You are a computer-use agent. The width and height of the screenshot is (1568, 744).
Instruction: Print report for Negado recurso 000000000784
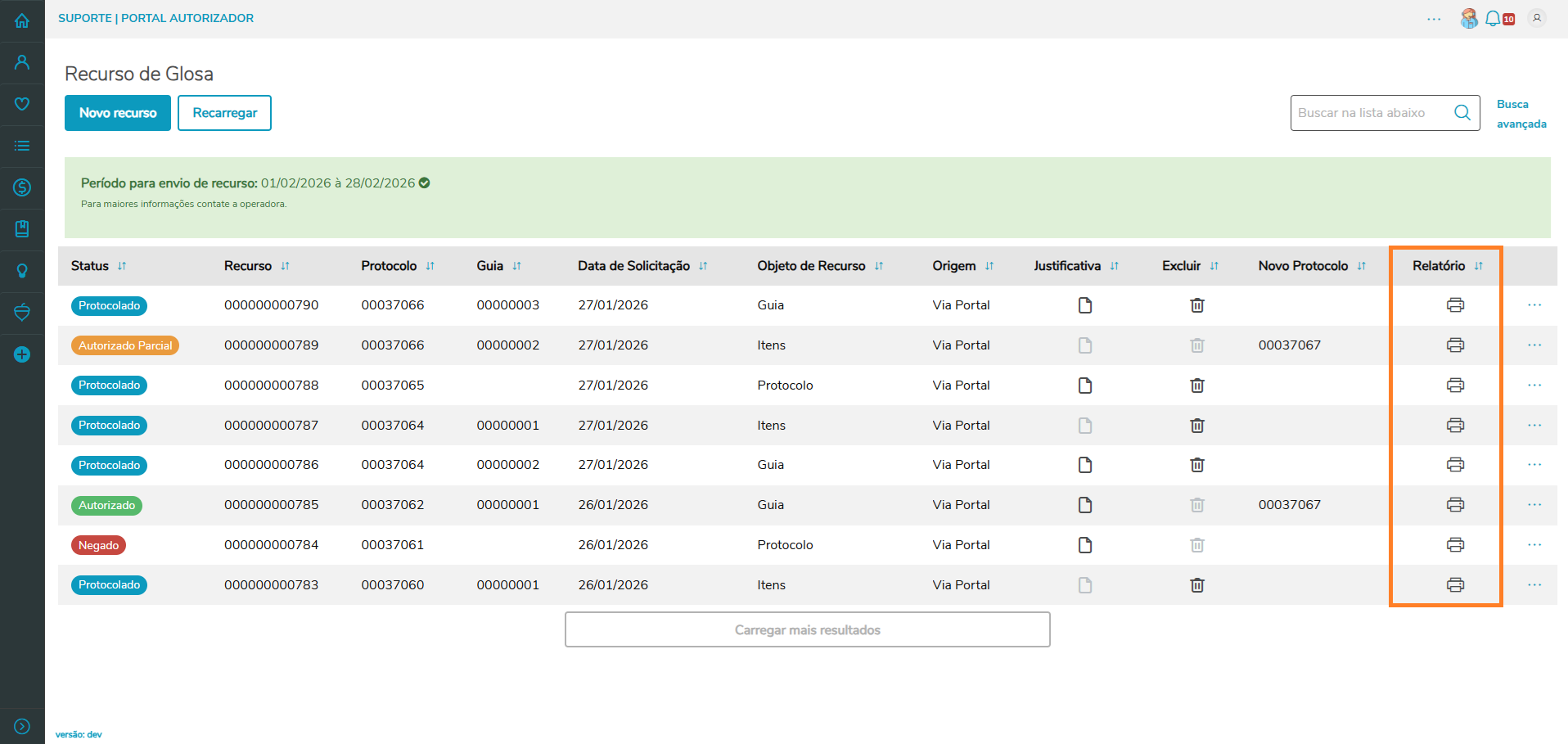click(1455, 545)
